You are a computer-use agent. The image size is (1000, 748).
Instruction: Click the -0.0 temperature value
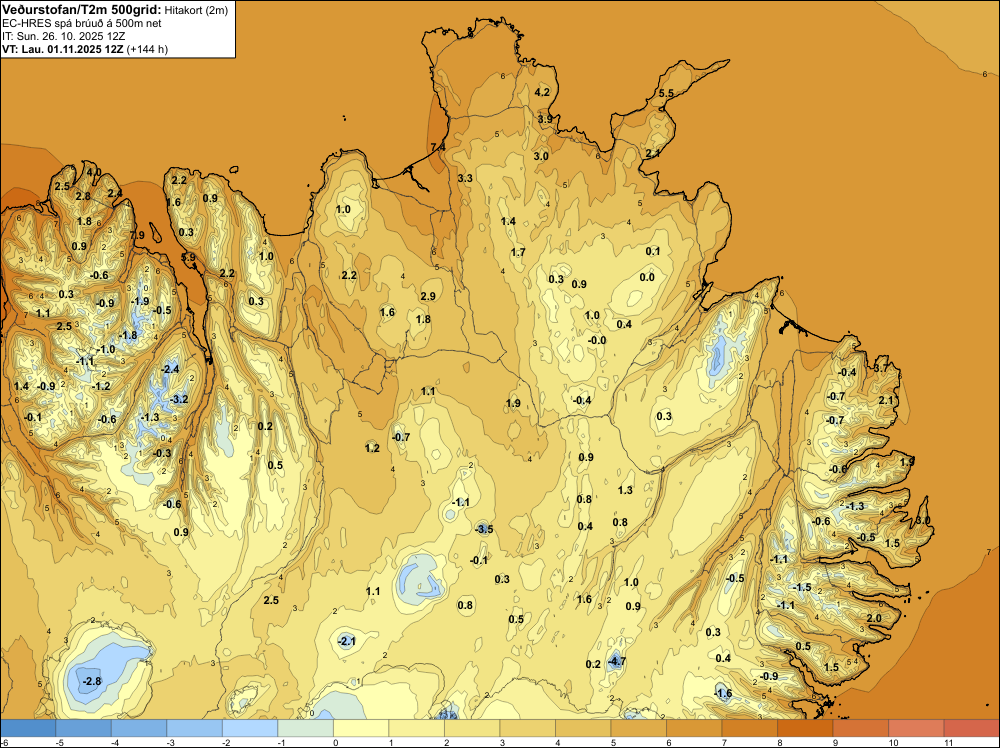pyautogui.click(x=596, y=341)
